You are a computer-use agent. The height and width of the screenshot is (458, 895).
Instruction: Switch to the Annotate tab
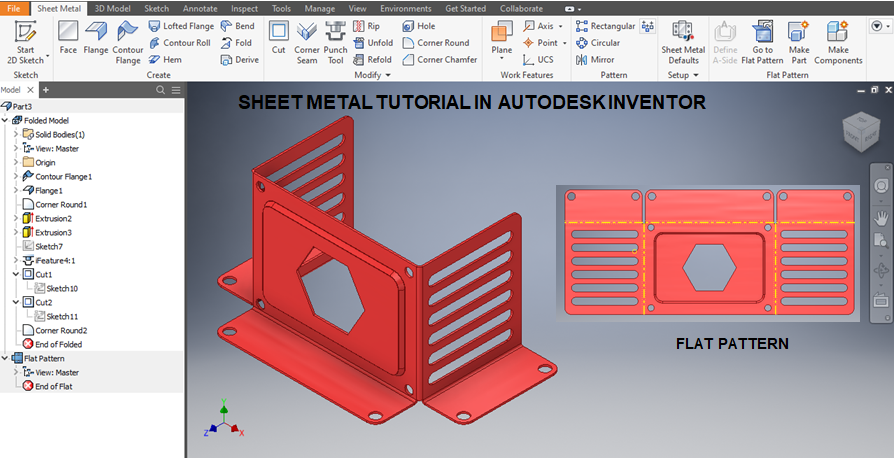coord(200,9)
